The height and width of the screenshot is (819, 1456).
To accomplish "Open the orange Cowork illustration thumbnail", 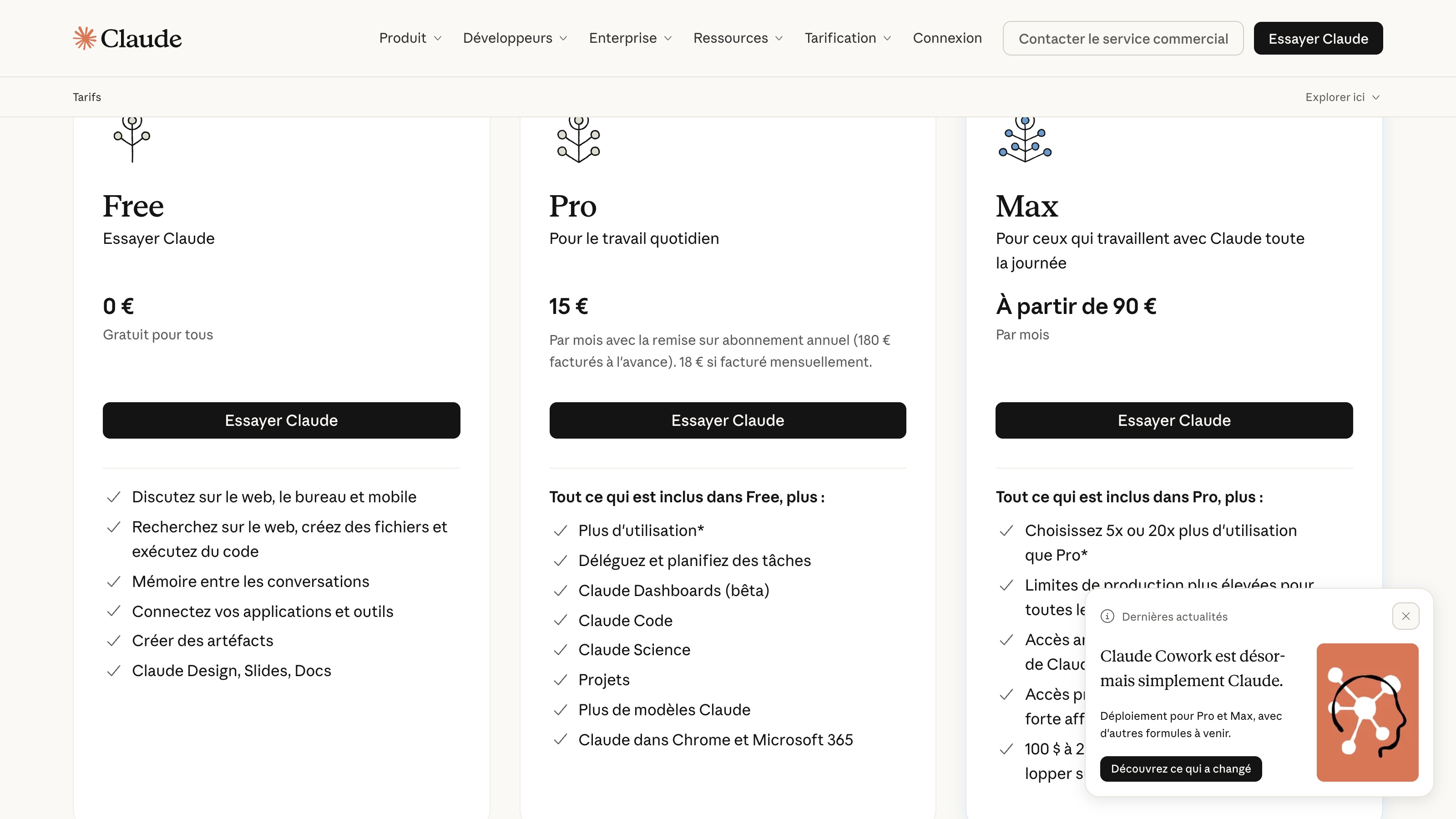I will click(1367, 712).
